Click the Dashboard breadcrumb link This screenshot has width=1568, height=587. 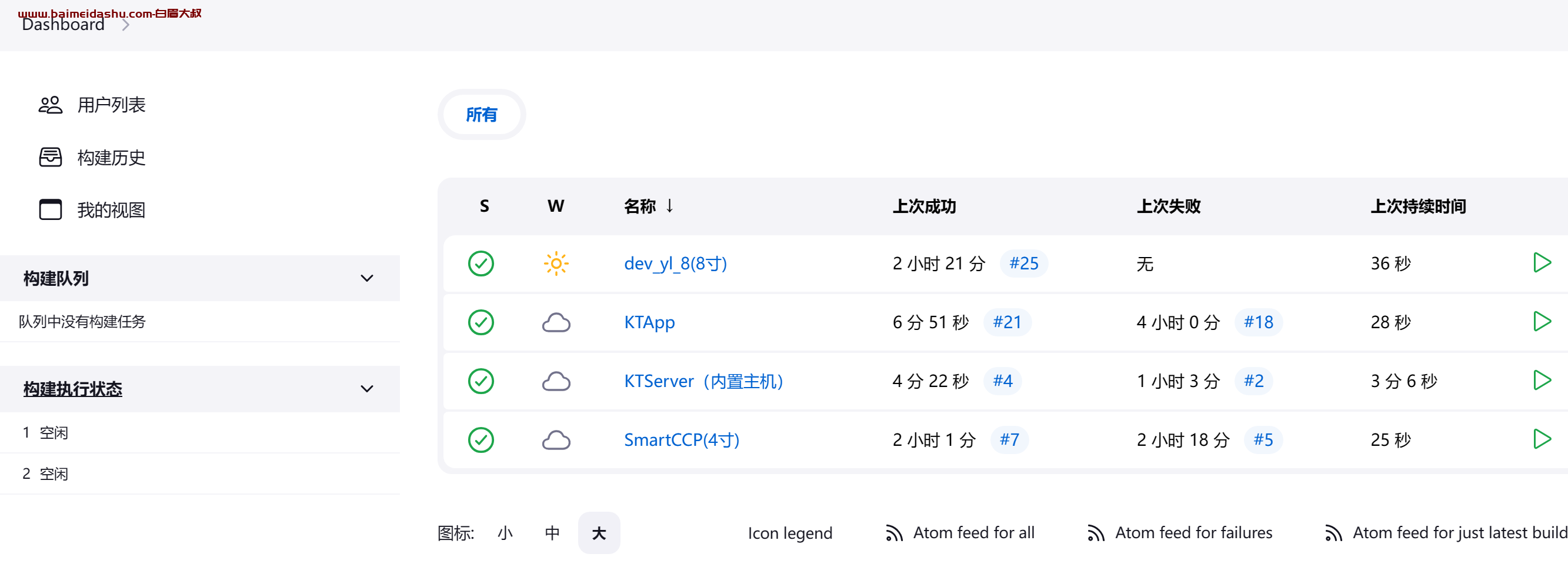[x=64, y=25]
